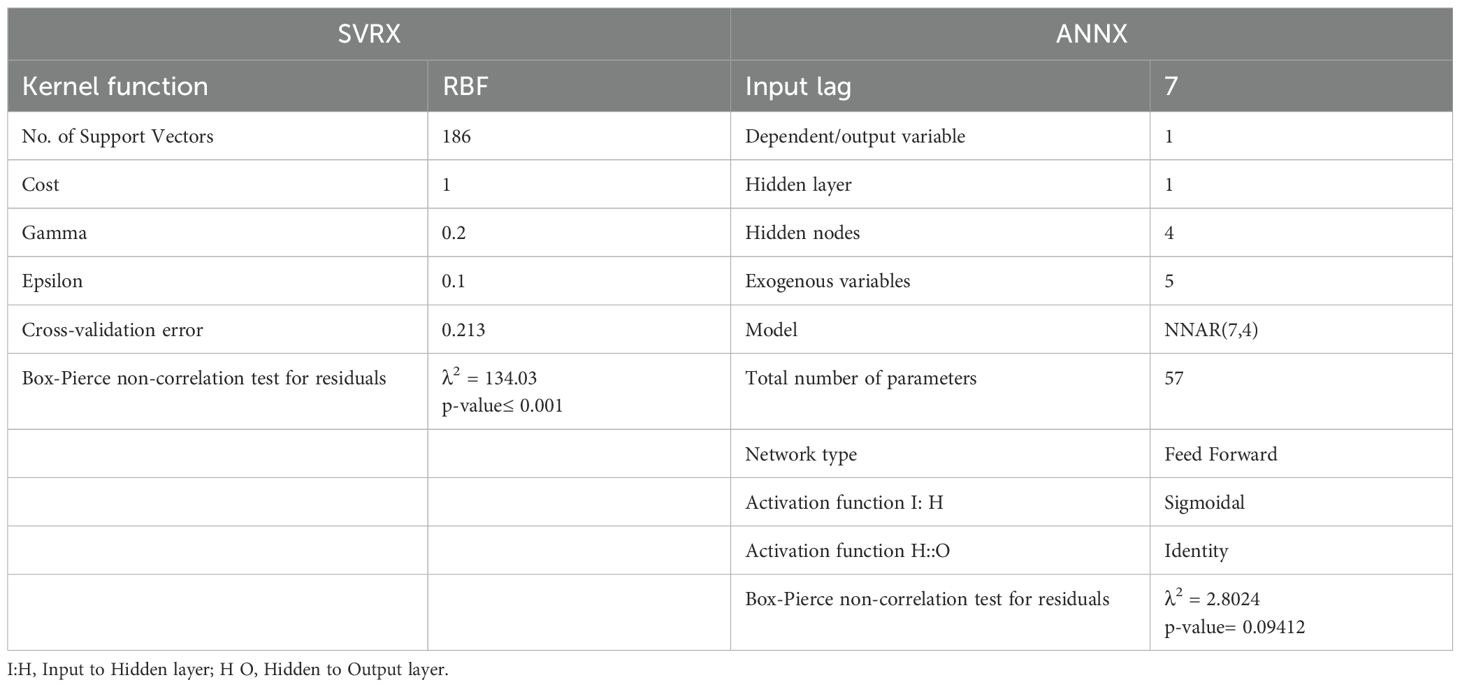The image size is (1460, 687).
Task: Select the Sigmoidal activation value
Action: 1204,502
